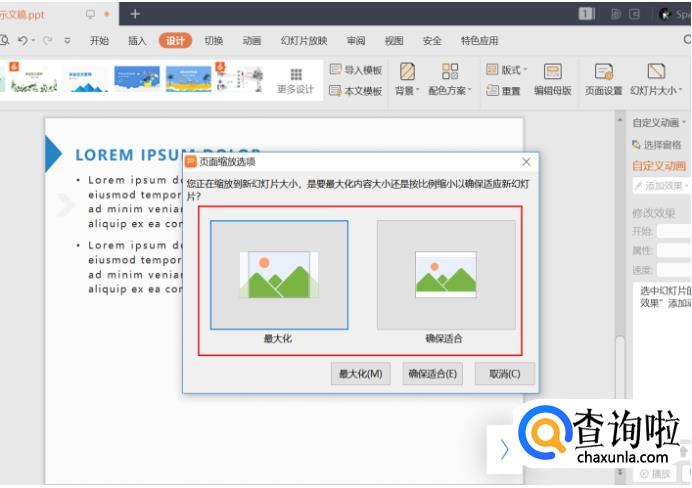Image resolution: width=692 pixels, height=488 pixels.
Task: Open the 视图 tab
Action: [394, 41]
